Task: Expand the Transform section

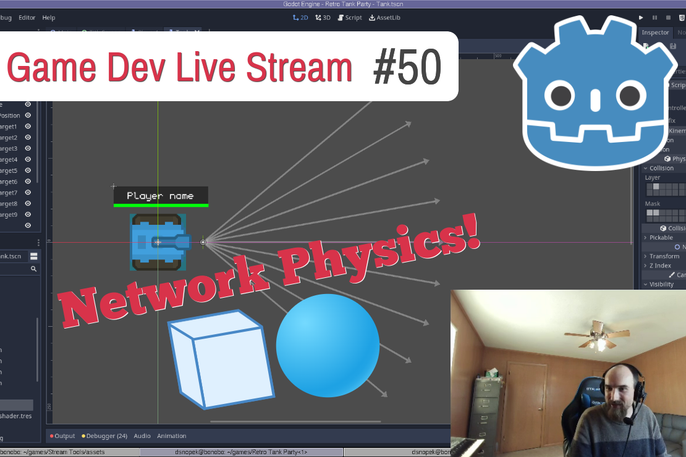Action: pyautogui.click(x=663, y=256)
